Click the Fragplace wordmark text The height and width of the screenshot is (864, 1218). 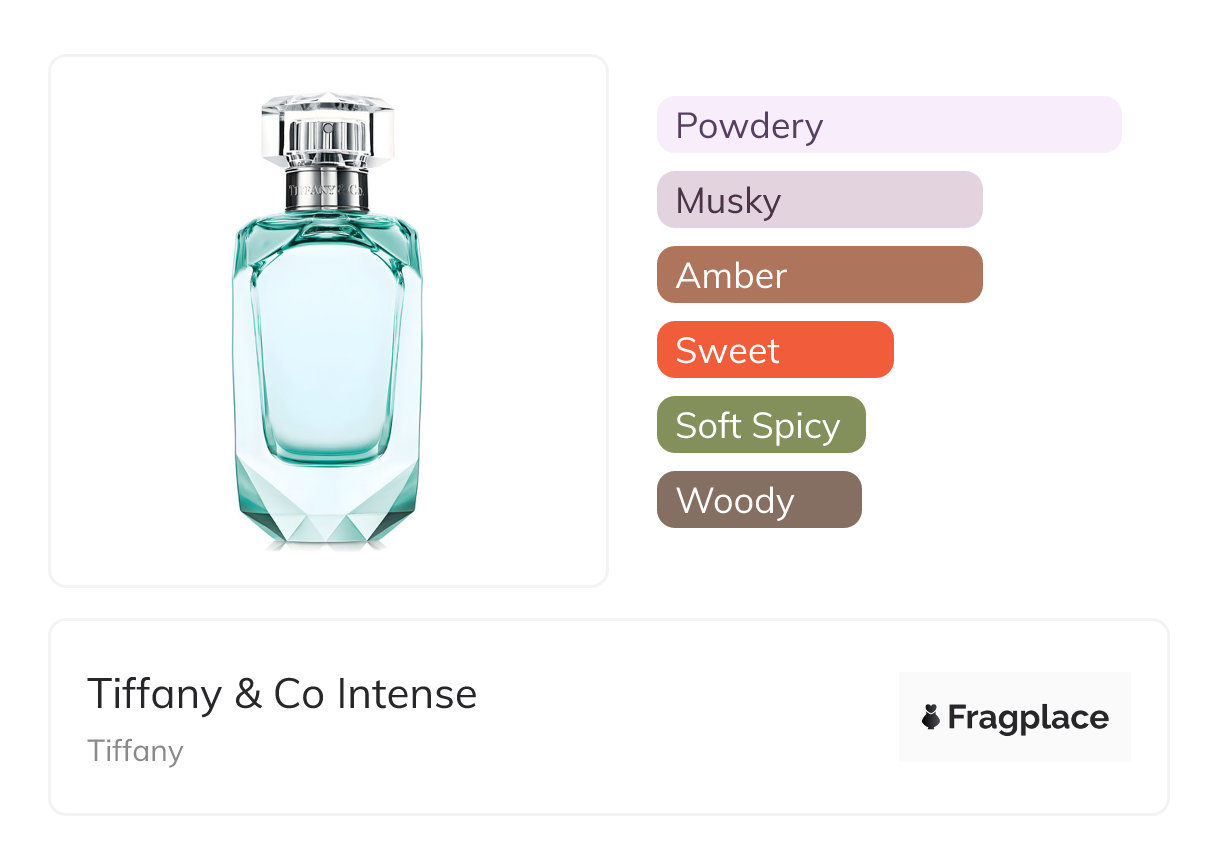1028,717
